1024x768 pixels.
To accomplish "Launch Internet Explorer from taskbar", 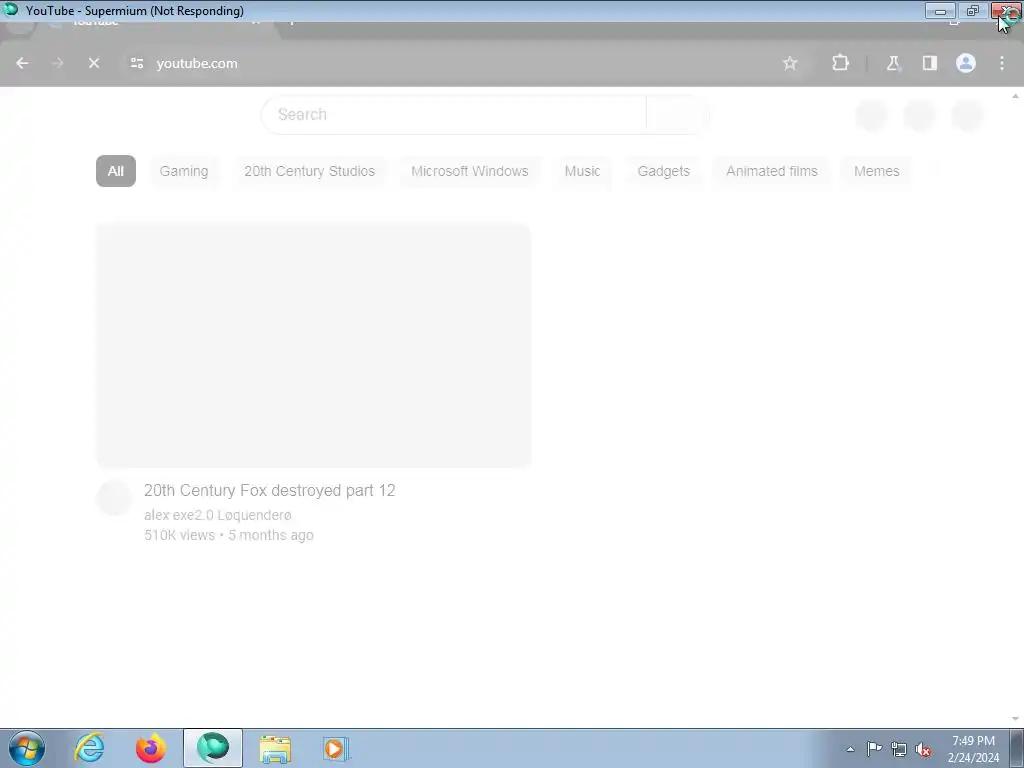I will coord(89,748).
